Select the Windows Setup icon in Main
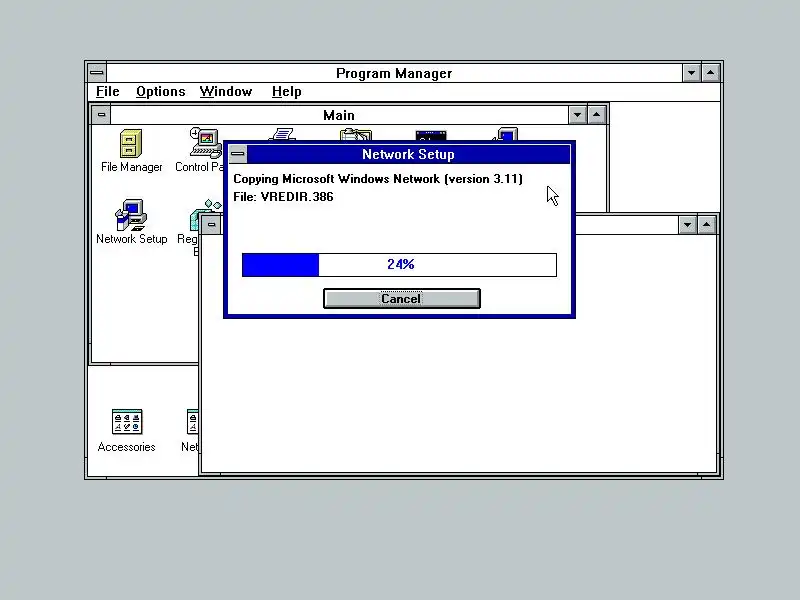 click(x=506, y=134)
